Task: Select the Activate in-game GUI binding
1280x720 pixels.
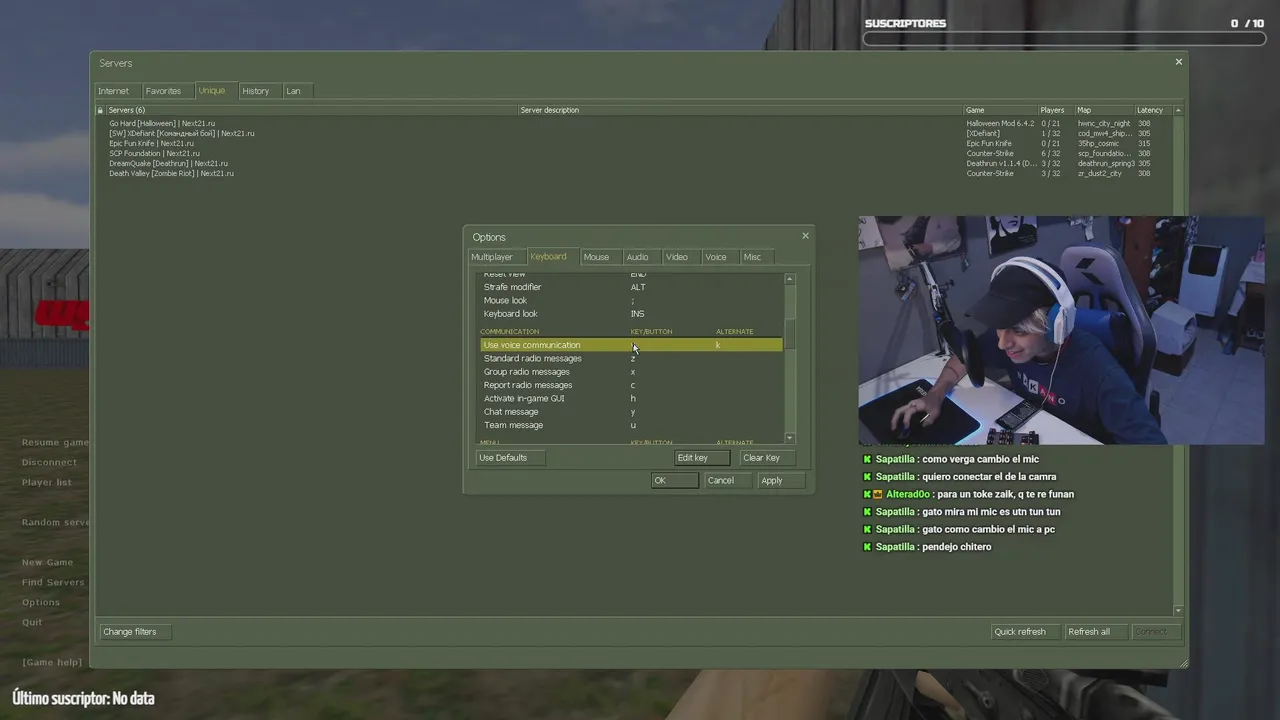Action: coord(631,398)
